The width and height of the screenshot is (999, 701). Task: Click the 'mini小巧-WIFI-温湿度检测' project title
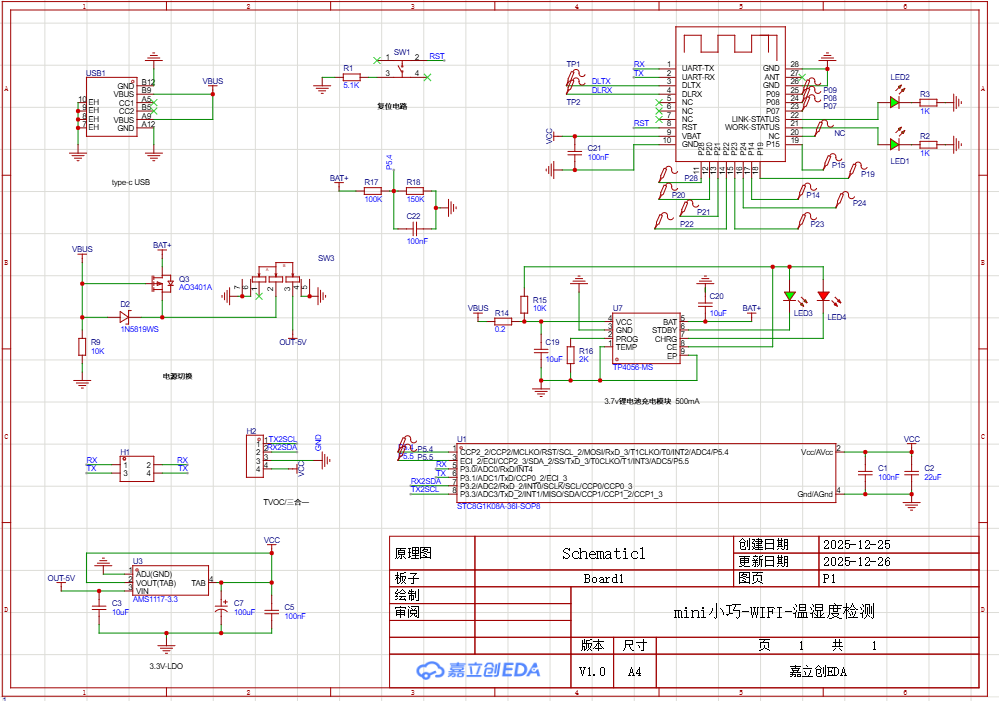click(774, 612)
